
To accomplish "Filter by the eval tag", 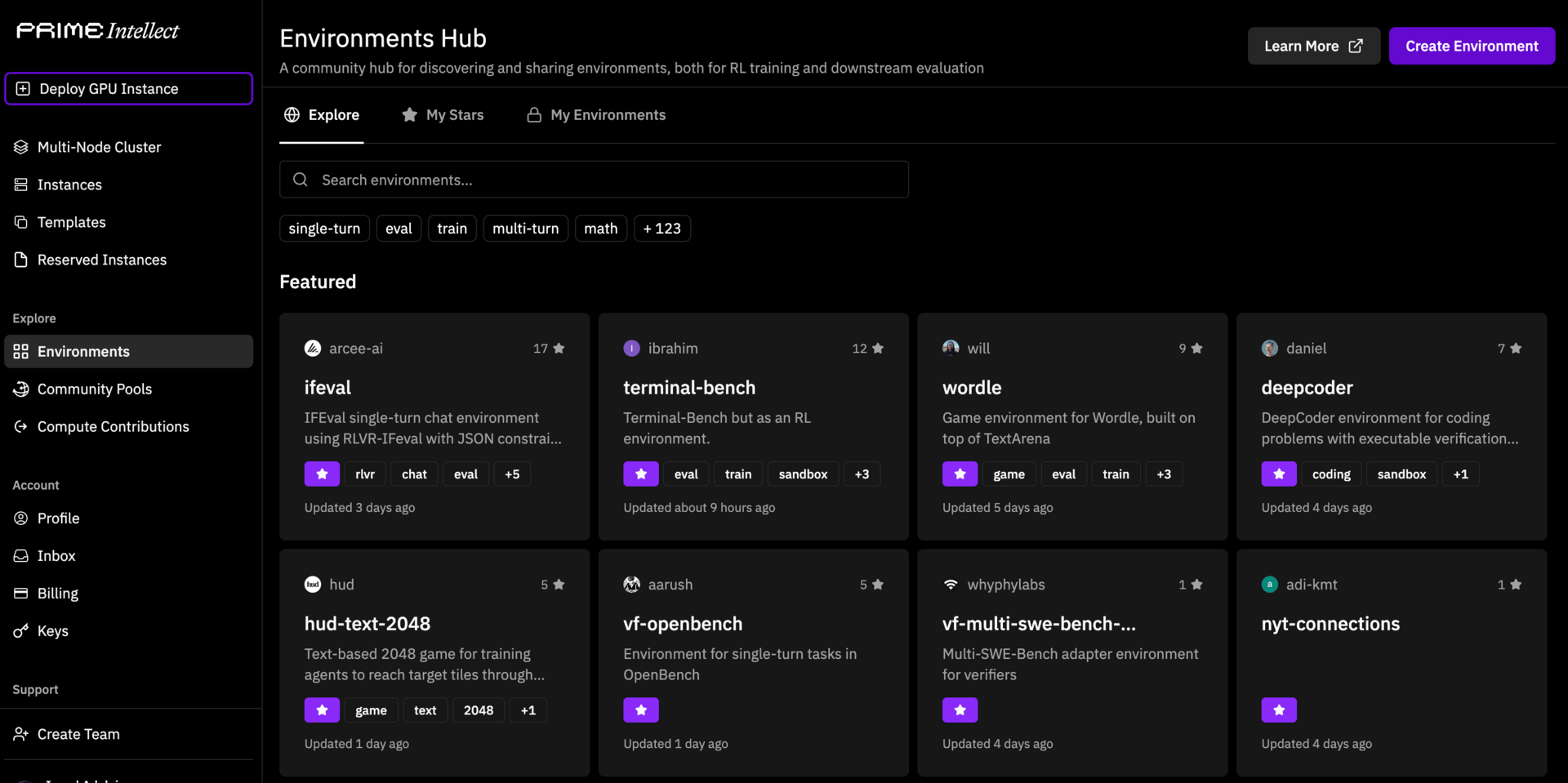I will [399, 228].
